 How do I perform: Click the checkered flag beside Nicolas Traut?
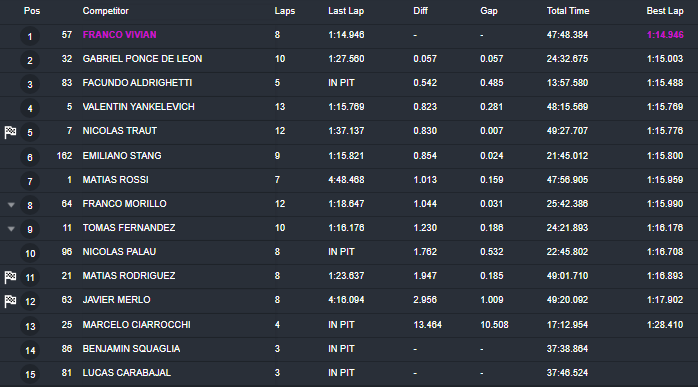[x=10, y=132]
